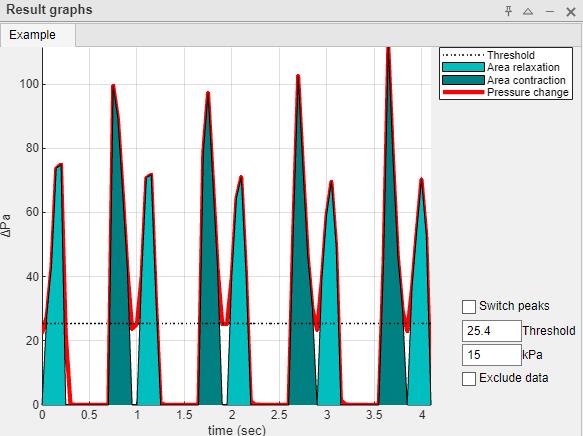Close the Result graphs panel
Image resolution: width=583 pixels, height=436 pixels.
[x=571, y=12]
